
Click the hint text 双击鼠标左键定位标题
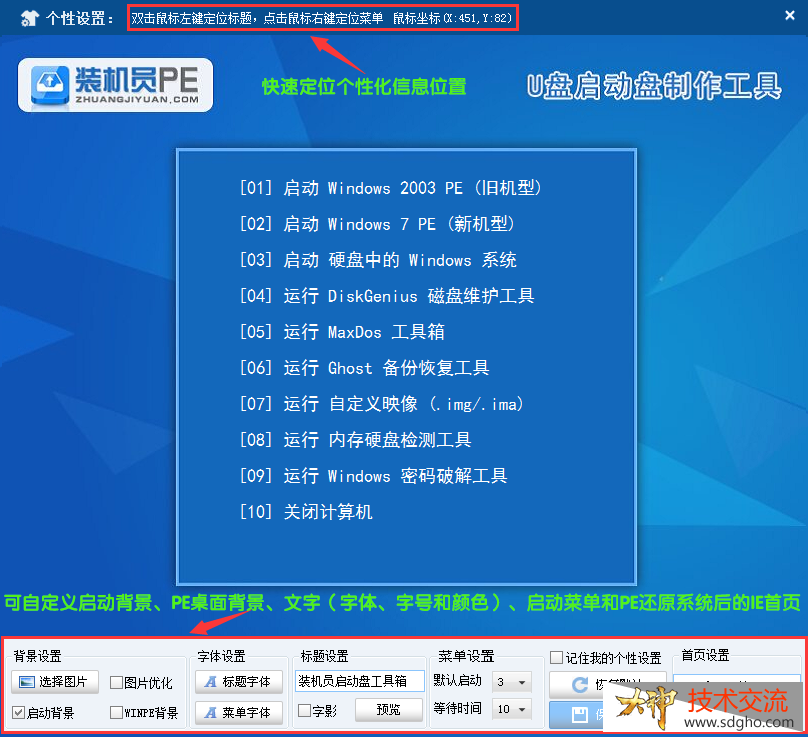[x=191, y=19]
